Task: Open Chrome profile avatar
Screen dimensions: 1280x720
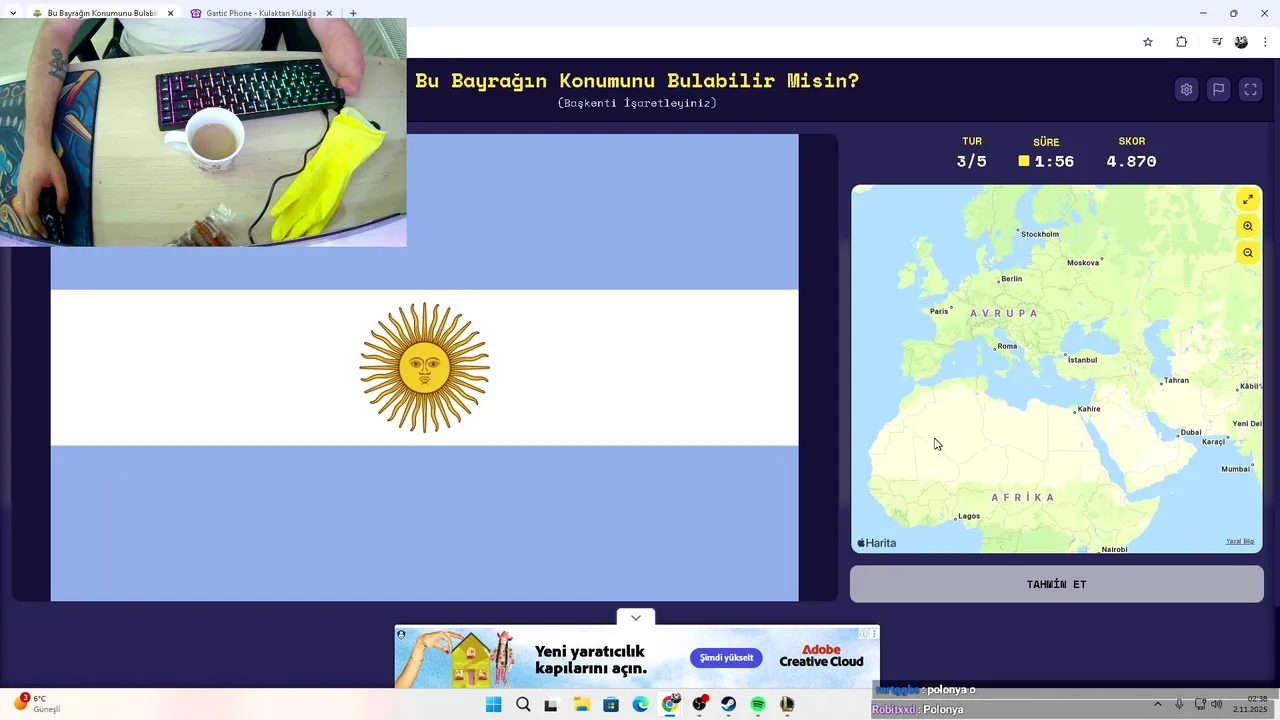Action: click(1241, 42)
